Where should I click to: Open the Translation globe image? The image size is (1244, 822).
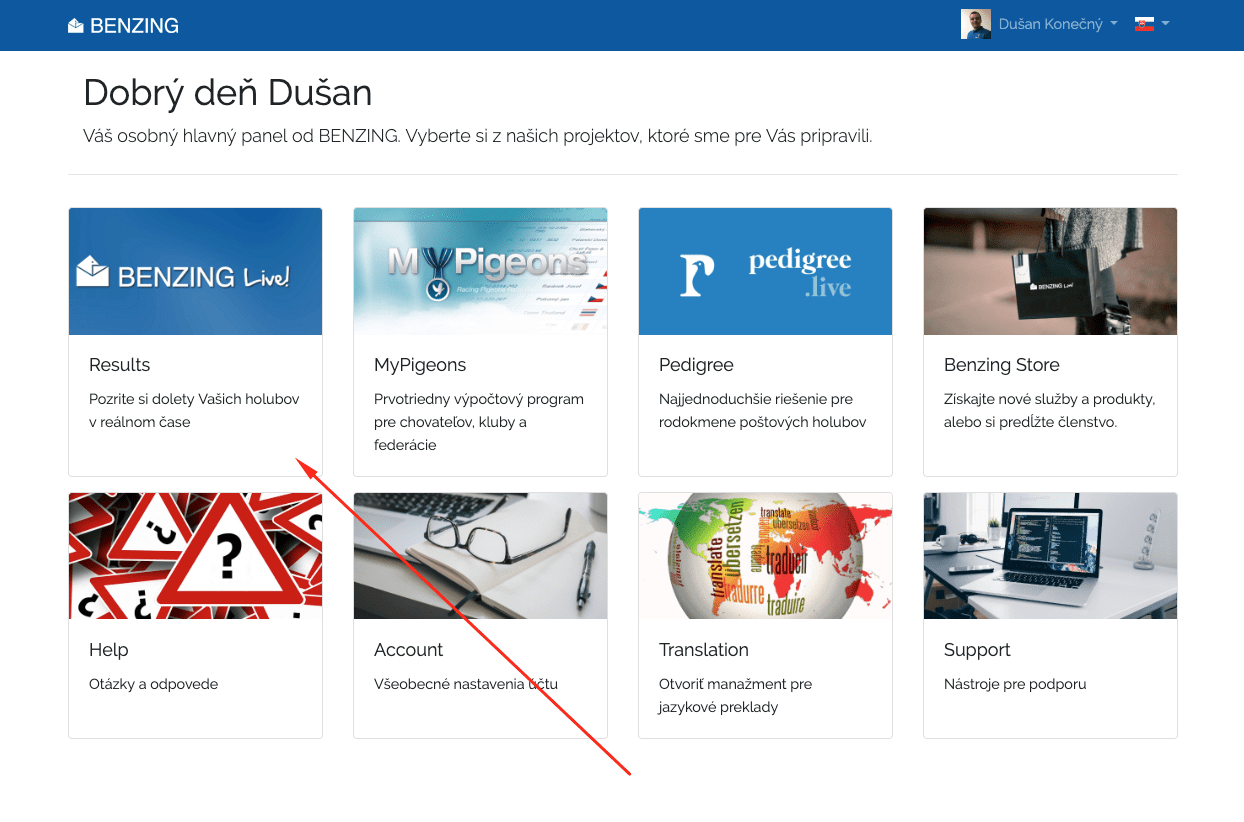(x=765, y=556)
